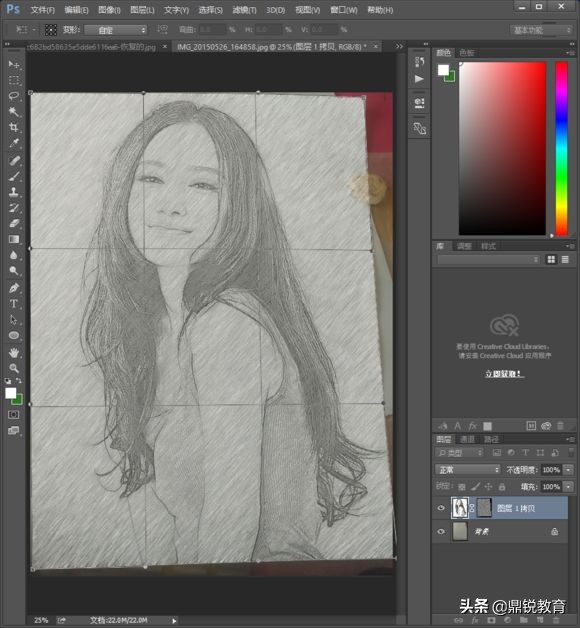Open the 图像(I) menu
580x628 pixels.
(109, 10)
